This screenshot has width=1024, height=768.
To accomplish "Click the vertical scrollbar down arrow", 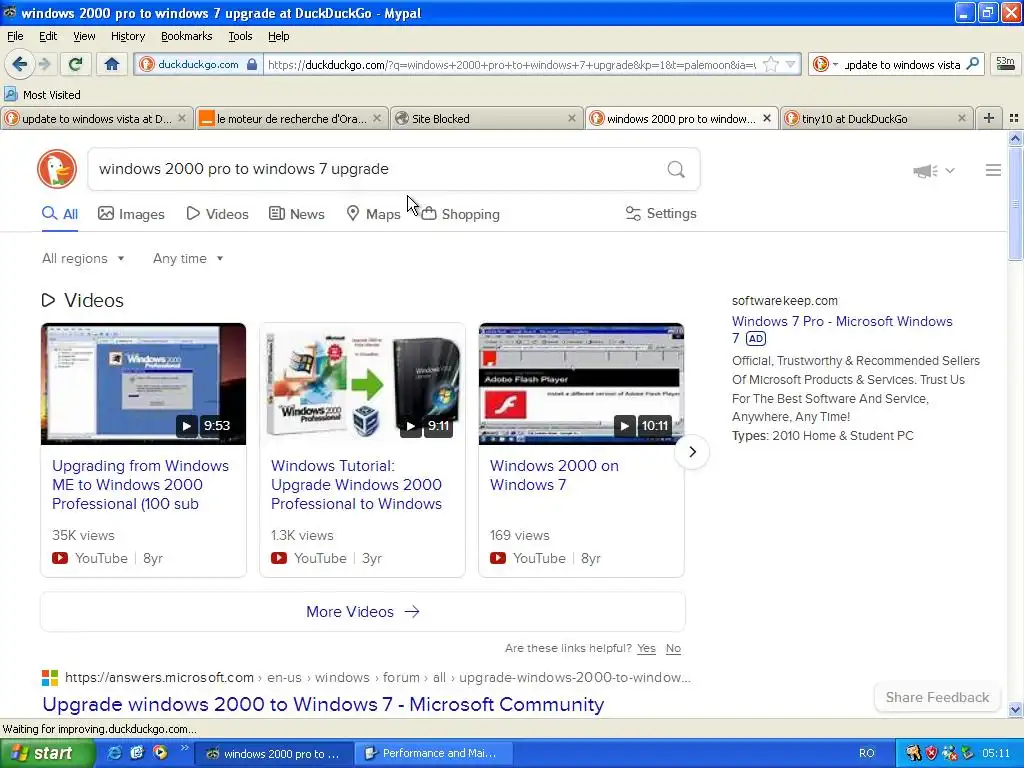I will point(1015,709).
